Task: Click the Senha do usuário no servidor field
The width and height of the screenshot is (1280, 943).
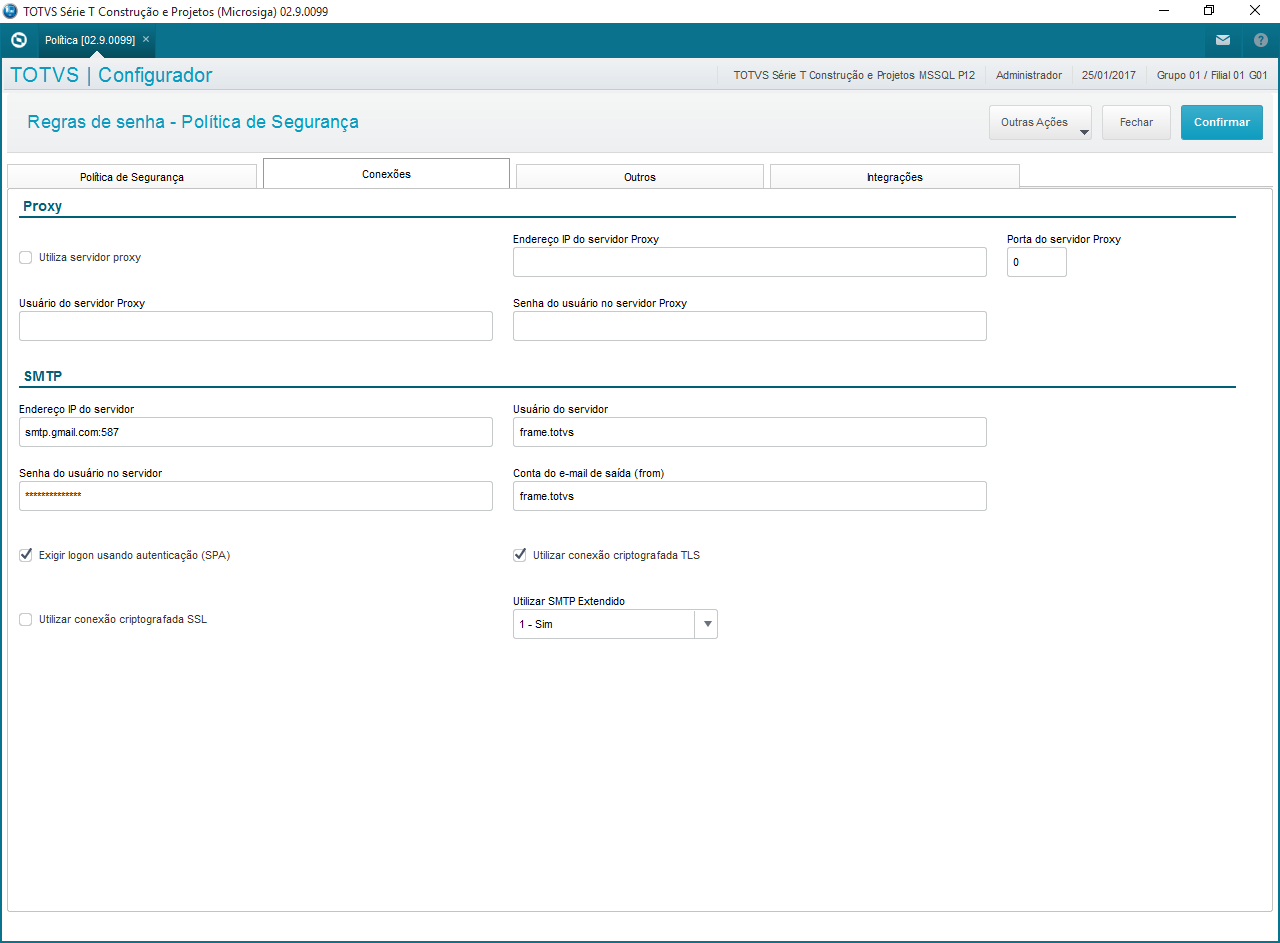Action: 256,496
